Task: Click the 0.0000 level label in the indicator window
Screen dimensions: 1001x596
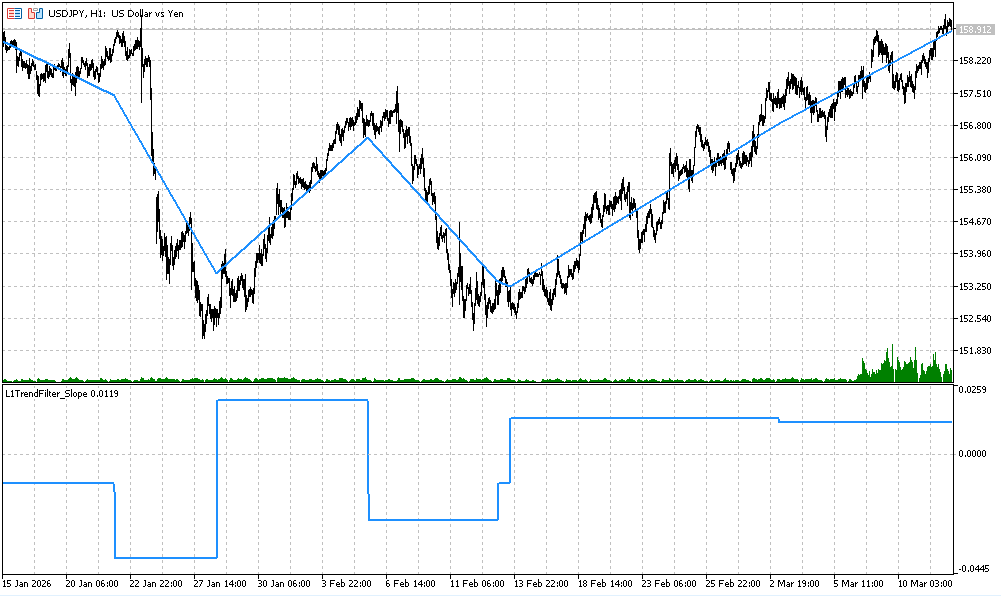Action: pos(970,452)
